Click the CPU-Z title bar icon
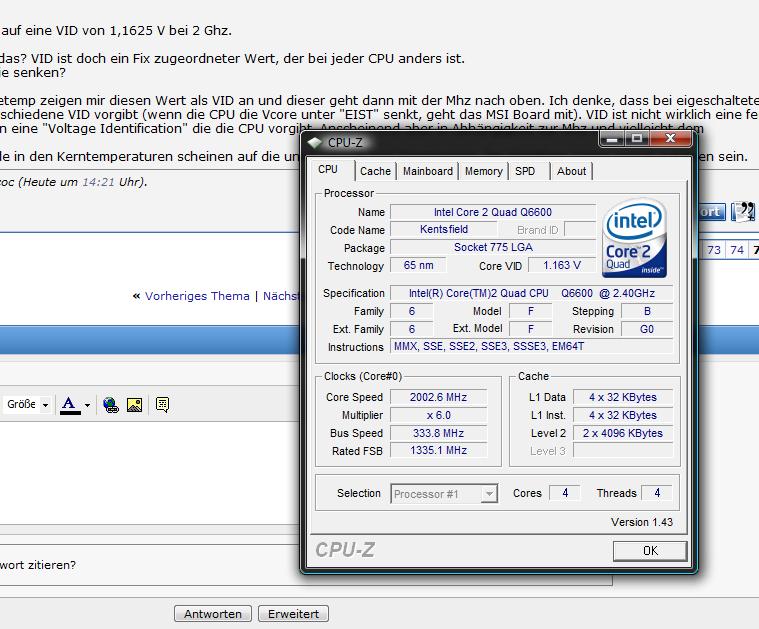759x629 pixels. pyautogui.click(x=315, y=143)
